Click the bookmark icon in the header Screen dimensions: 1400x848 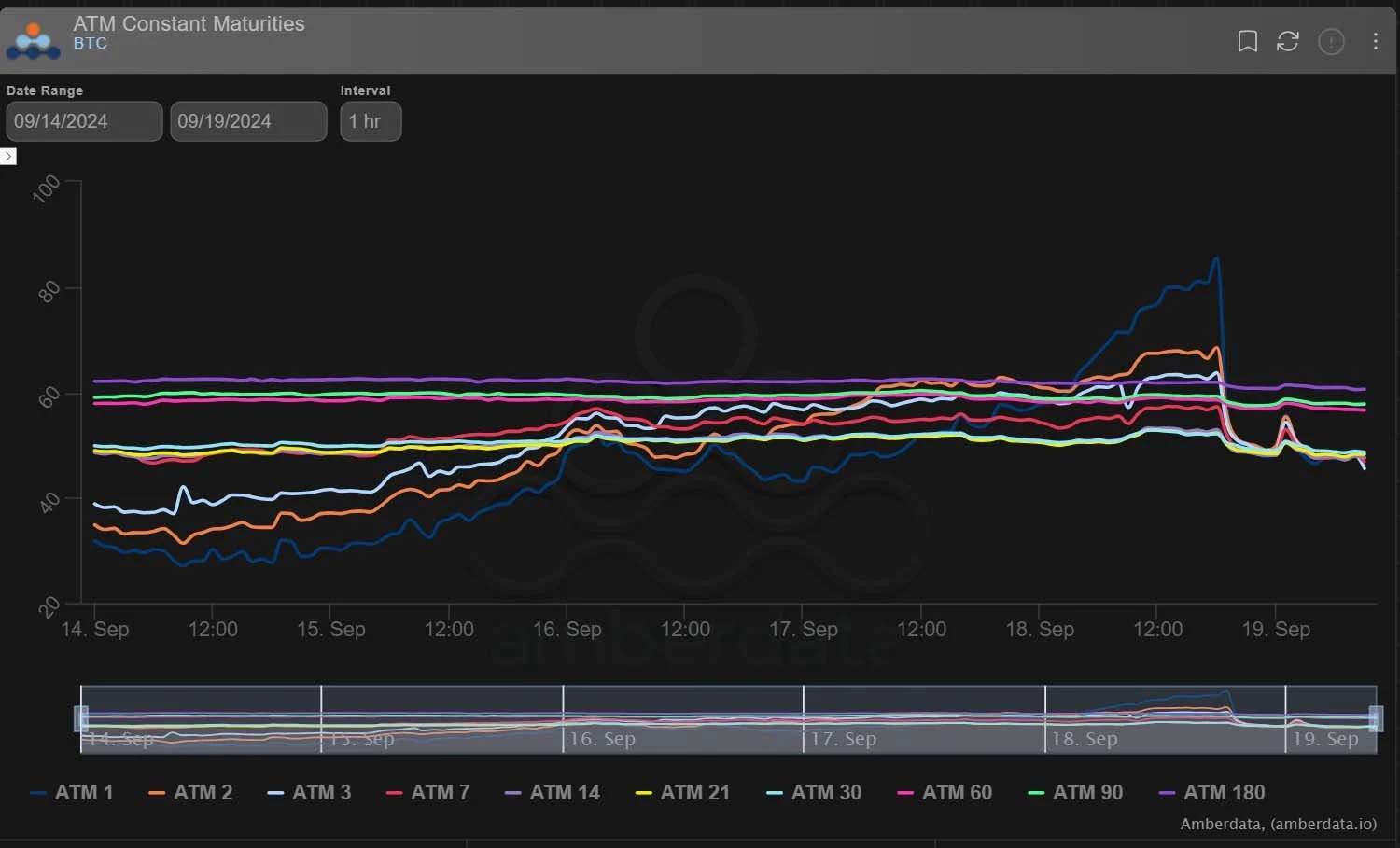coord(1247,41)
